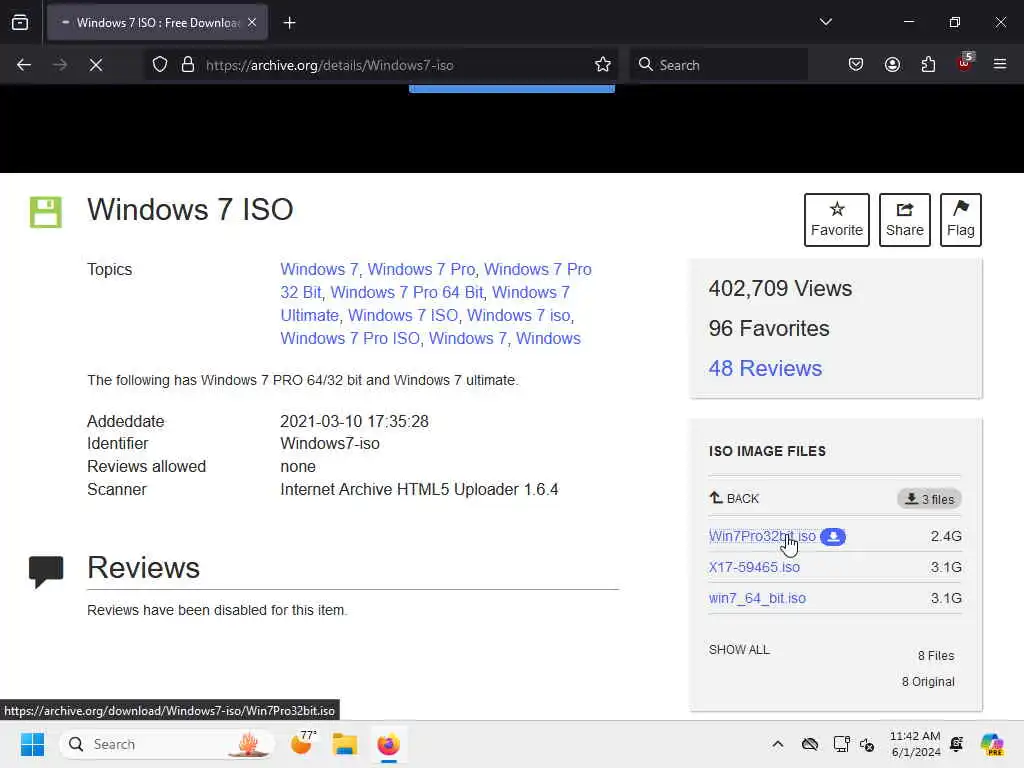Click the Favorite button
The image size is (1024, 768).
click(x=837, y=219)
